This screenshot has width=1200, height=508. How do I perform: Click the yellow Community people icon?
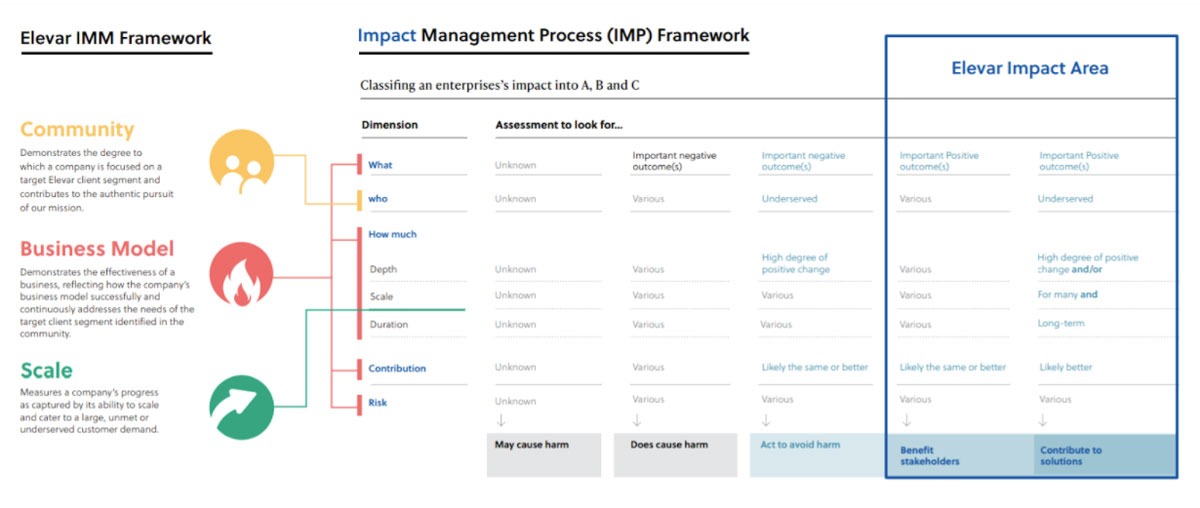pyautogui.click(x=241, y=163)
